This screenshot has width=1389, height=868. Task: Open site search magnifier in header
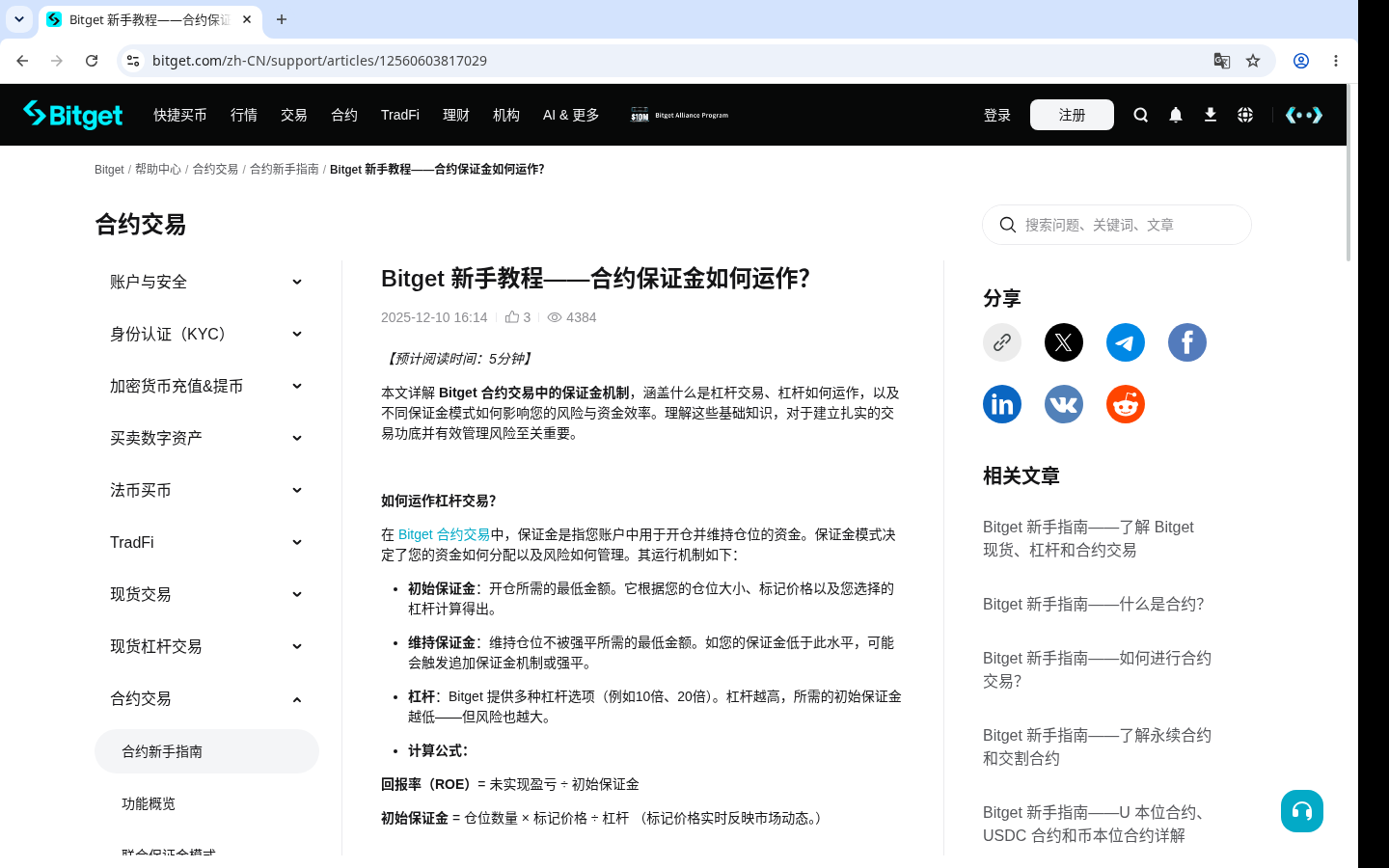click(1141, 115)
